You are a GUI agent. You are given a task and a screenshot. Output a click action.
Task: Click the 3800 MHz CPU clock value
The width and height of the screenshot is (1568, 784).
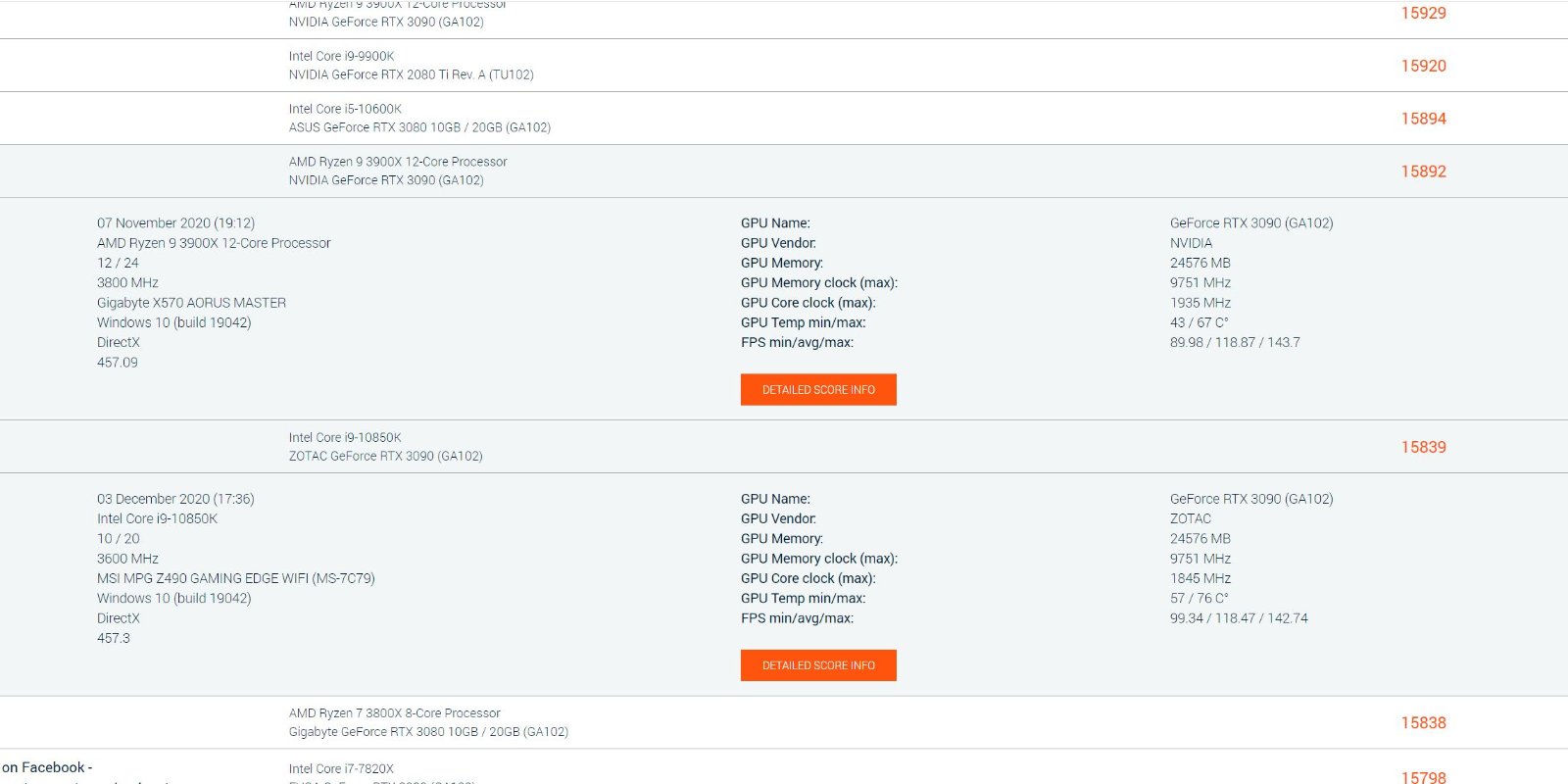(127, 282)
